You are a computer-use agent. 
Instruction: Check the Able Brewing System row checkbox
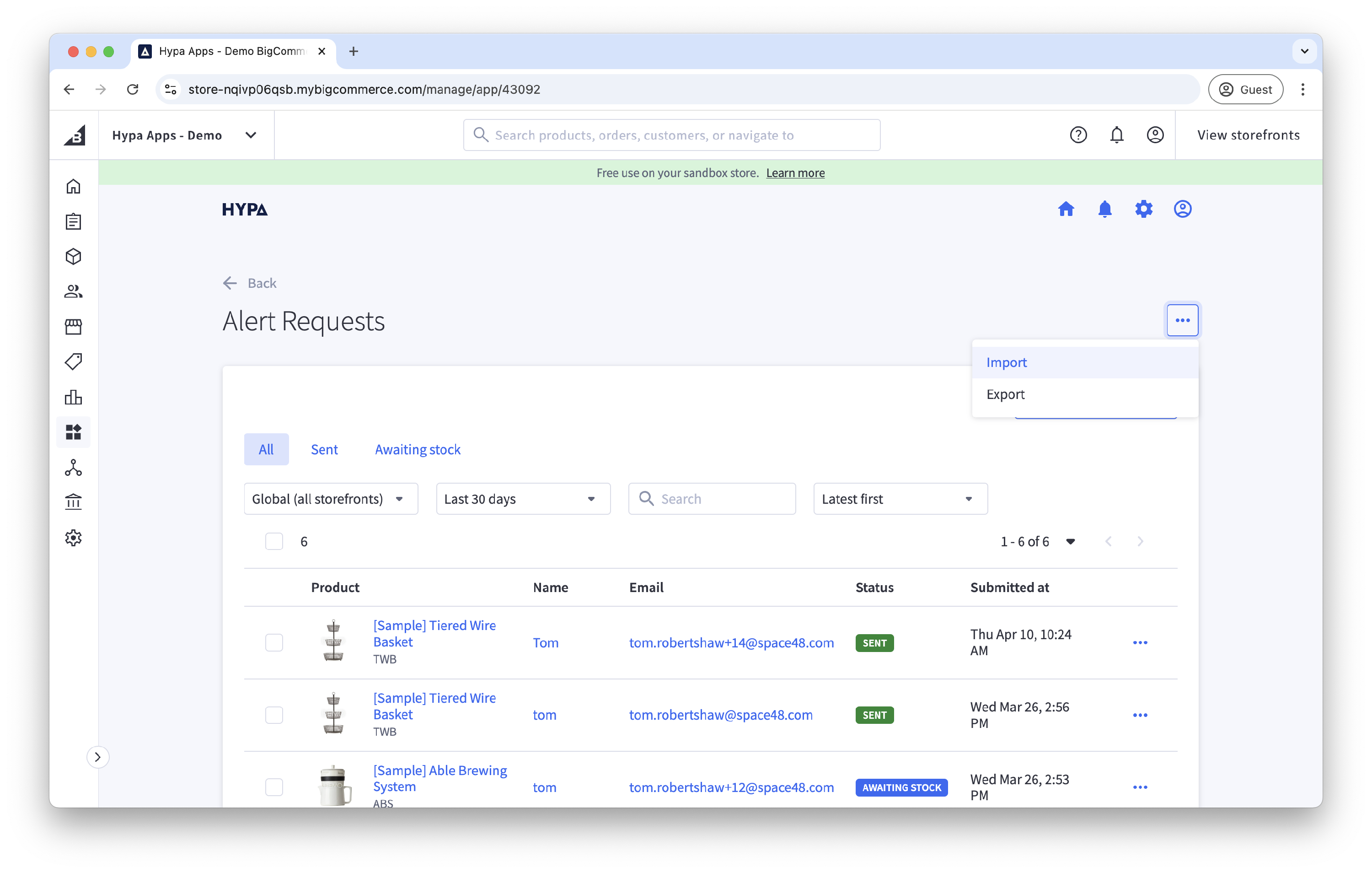tap(274, 787)
